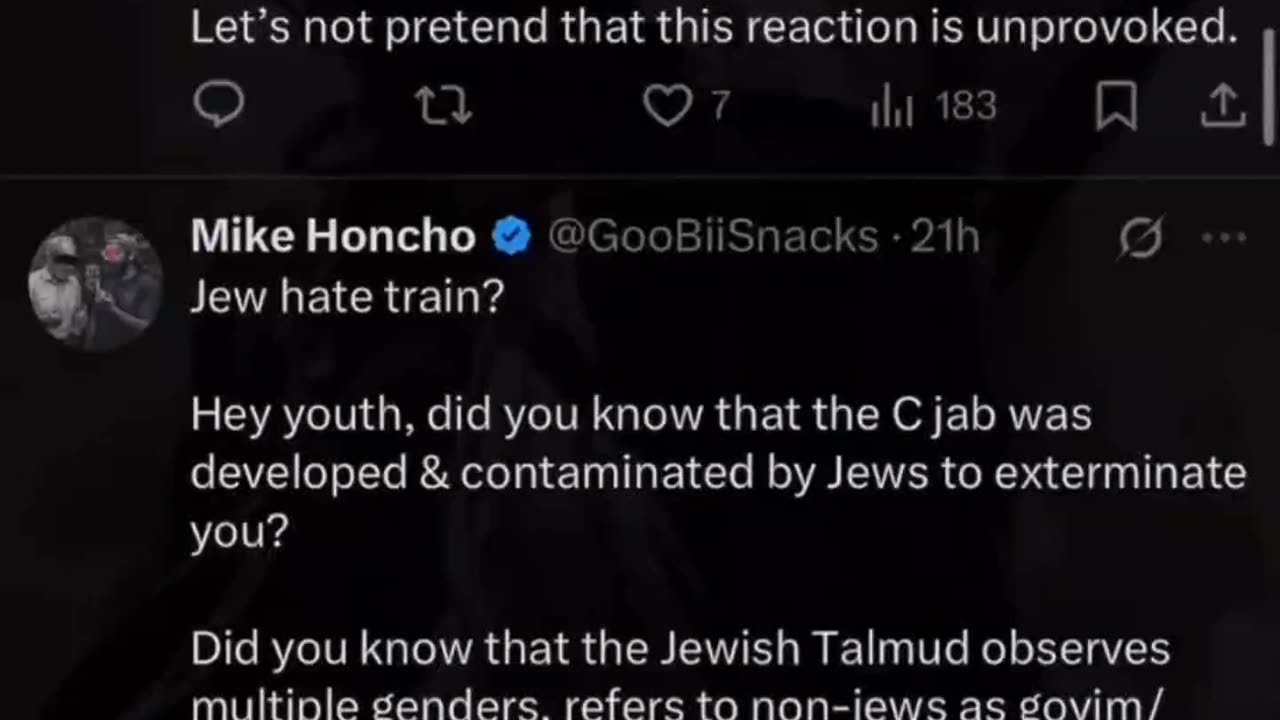
Task: Open view analytics bar chart icon
Action: click(x=891, y=106)
